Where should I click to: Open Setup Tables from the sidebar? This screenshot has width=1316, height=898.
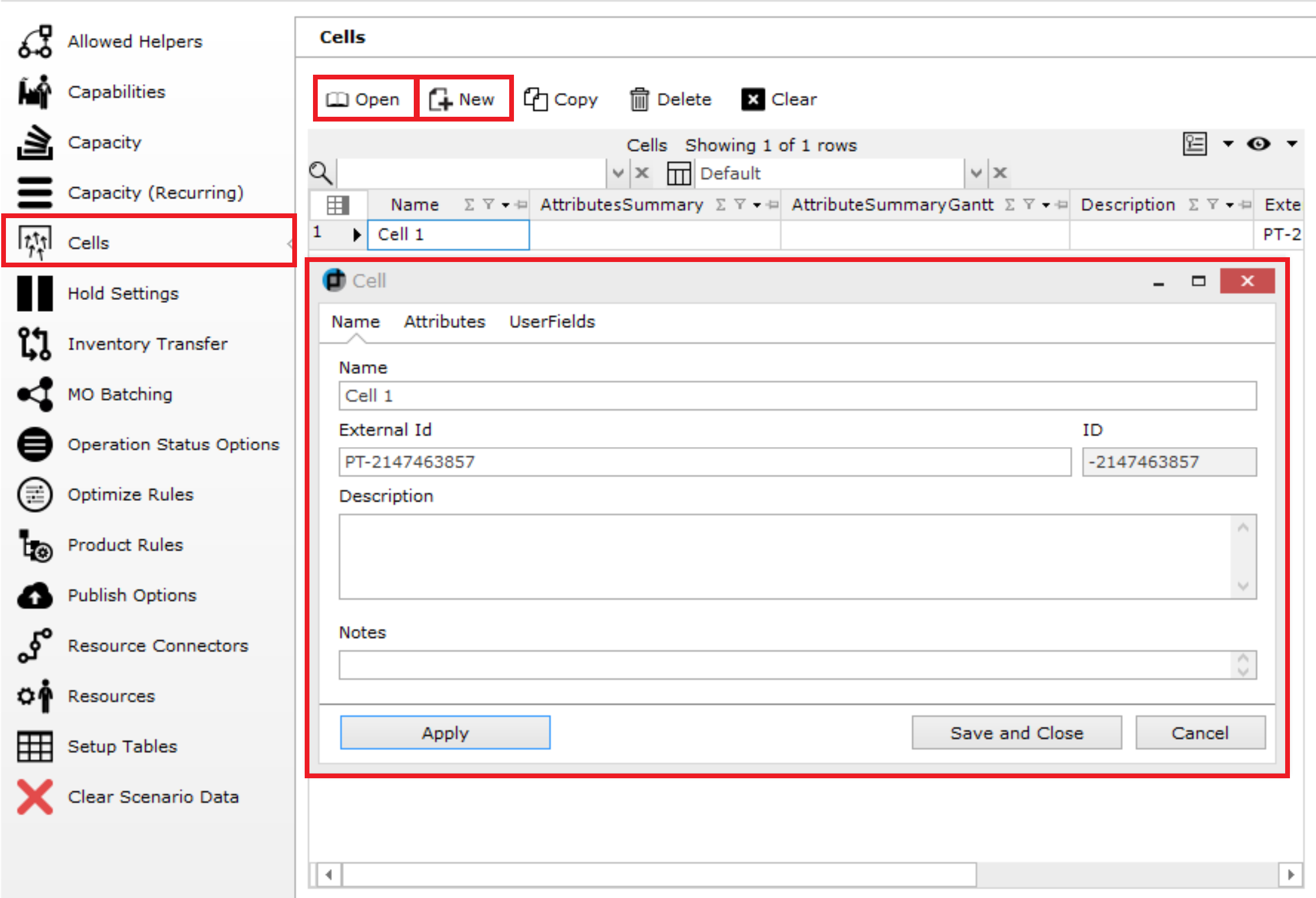pyautogui.click(x=123, y=746)
